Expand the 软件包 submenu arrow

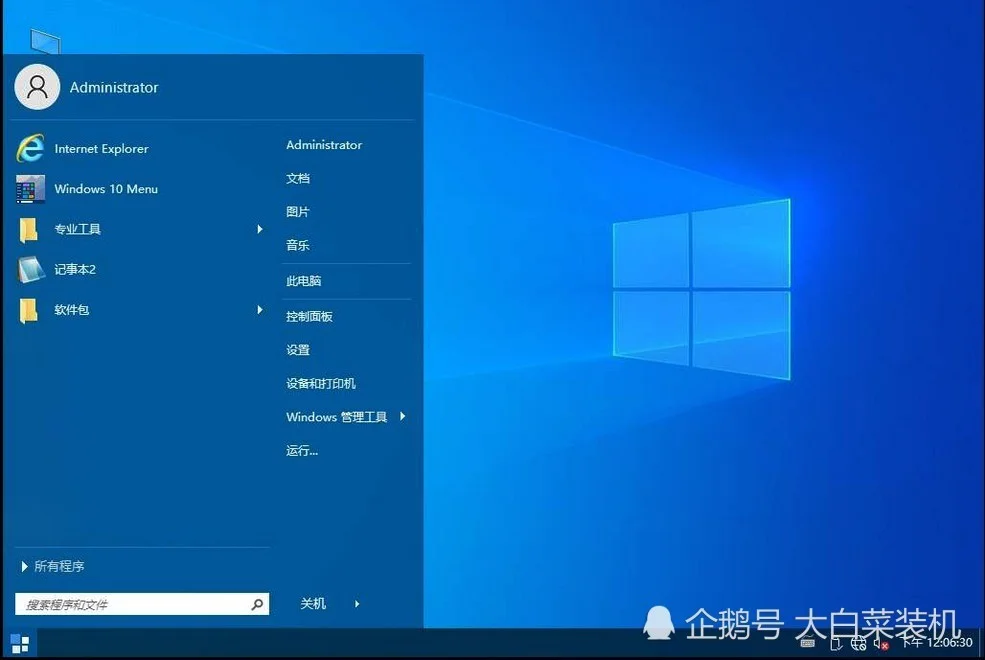pos(259,310)
